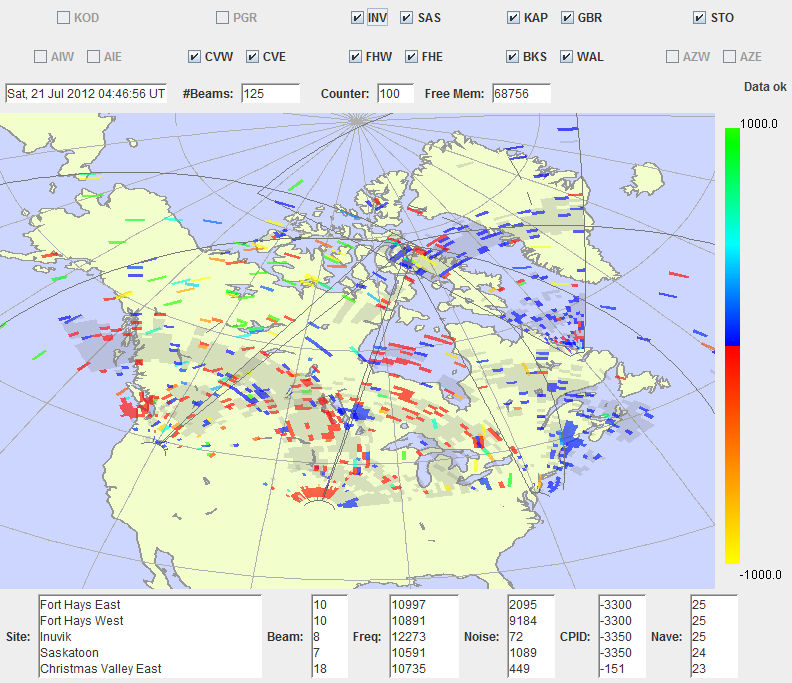
Task: Click the date and time field
Action: click(86, 94)
